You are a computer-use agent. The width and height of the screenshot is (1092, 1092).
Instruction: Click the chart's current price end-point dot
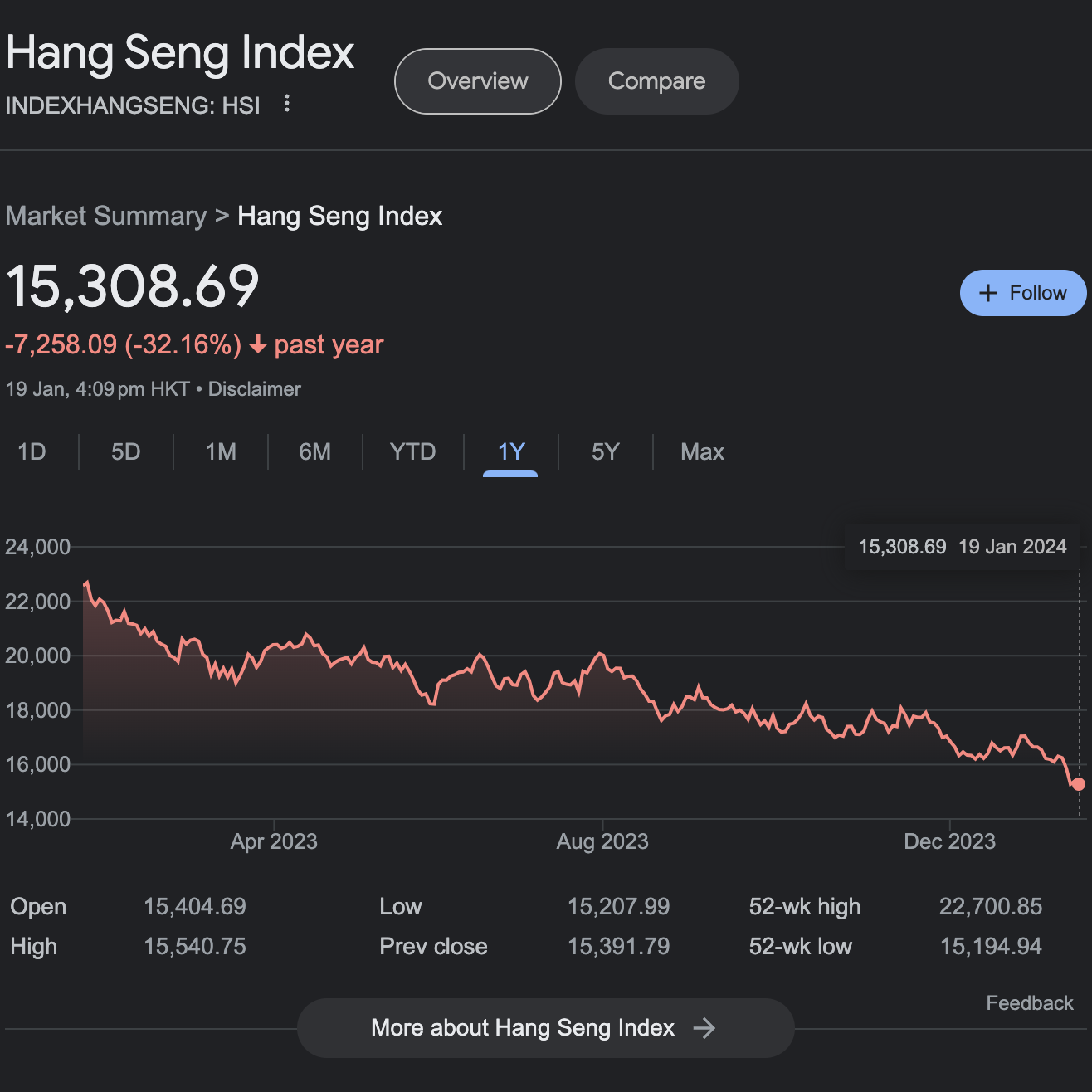(1078, 784)
